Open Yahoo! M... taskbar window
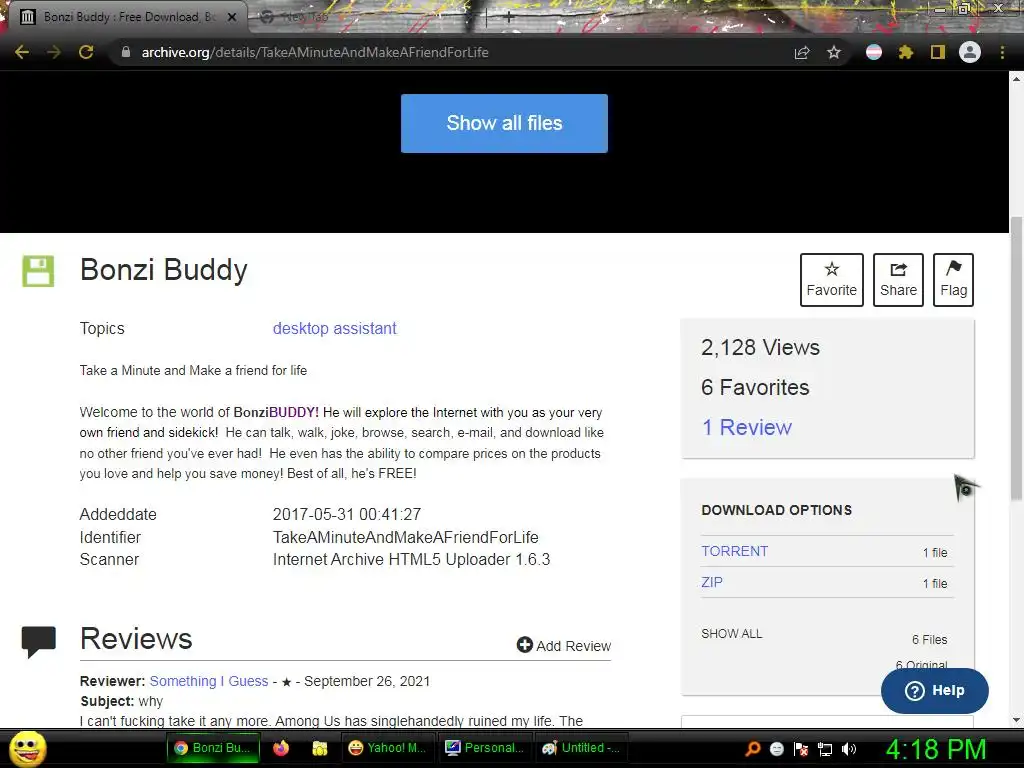The height and width of the screenshot is (768, 1024). coord(387,748)
